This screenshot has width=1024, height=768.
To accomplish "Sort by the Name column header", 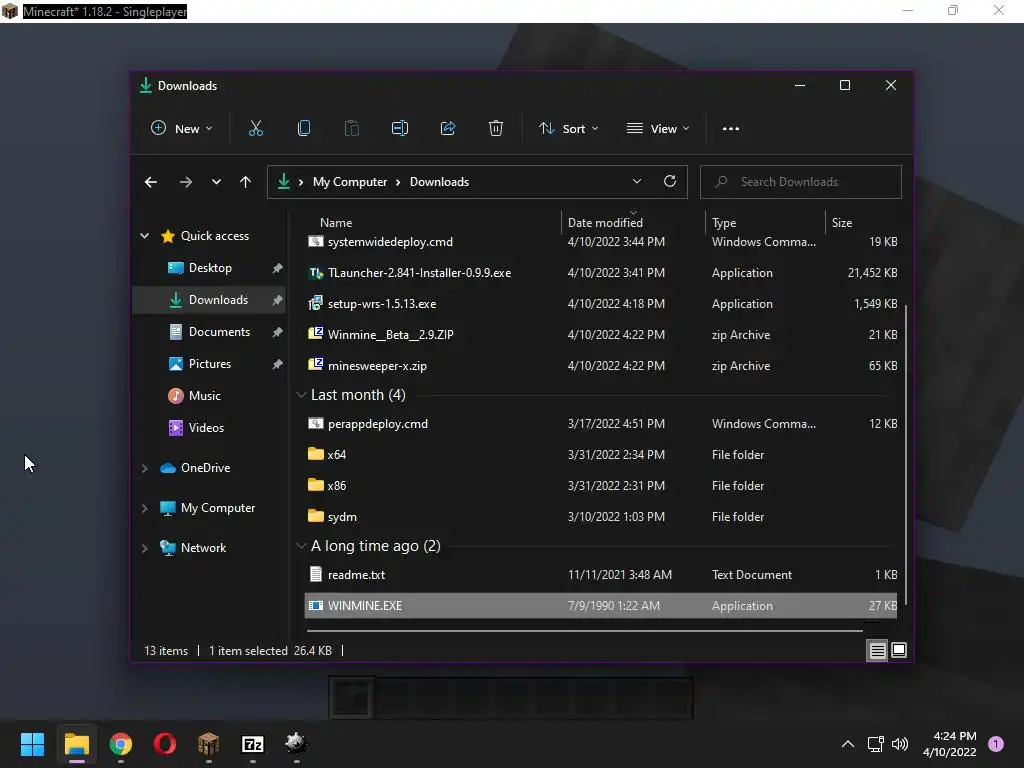I will (336, 223).
